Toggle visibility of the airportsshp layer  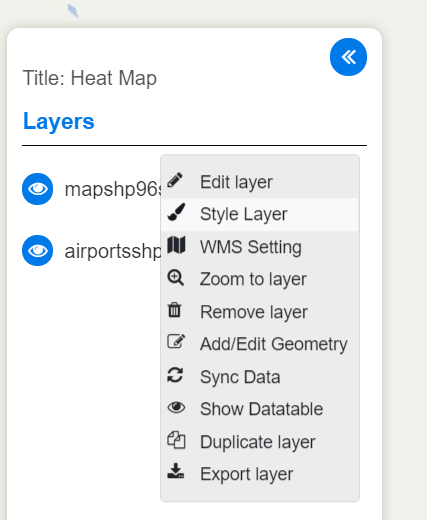(37, 251)
